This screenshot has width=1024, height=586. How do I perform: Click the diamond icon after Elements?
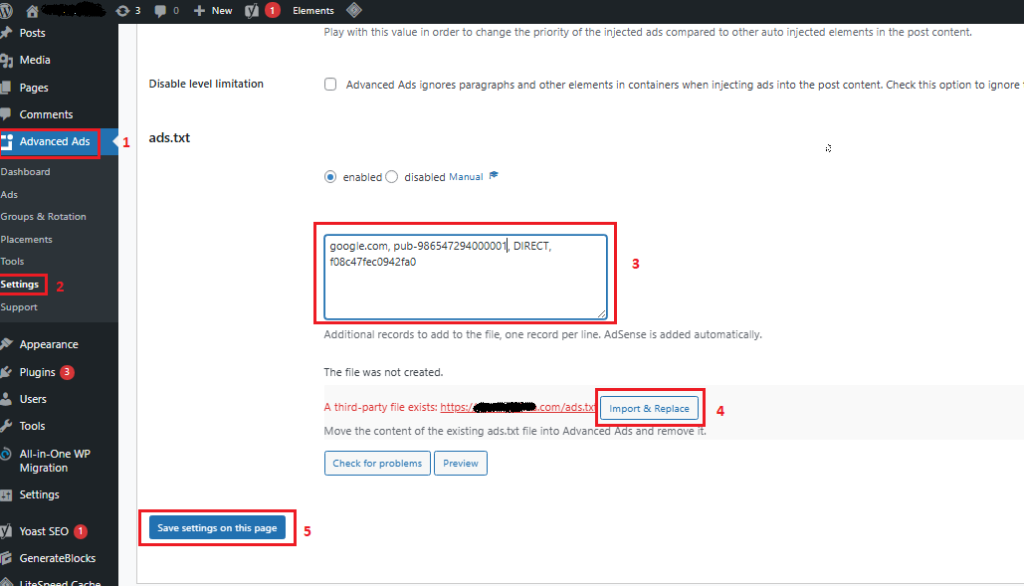tap(354, 10)
